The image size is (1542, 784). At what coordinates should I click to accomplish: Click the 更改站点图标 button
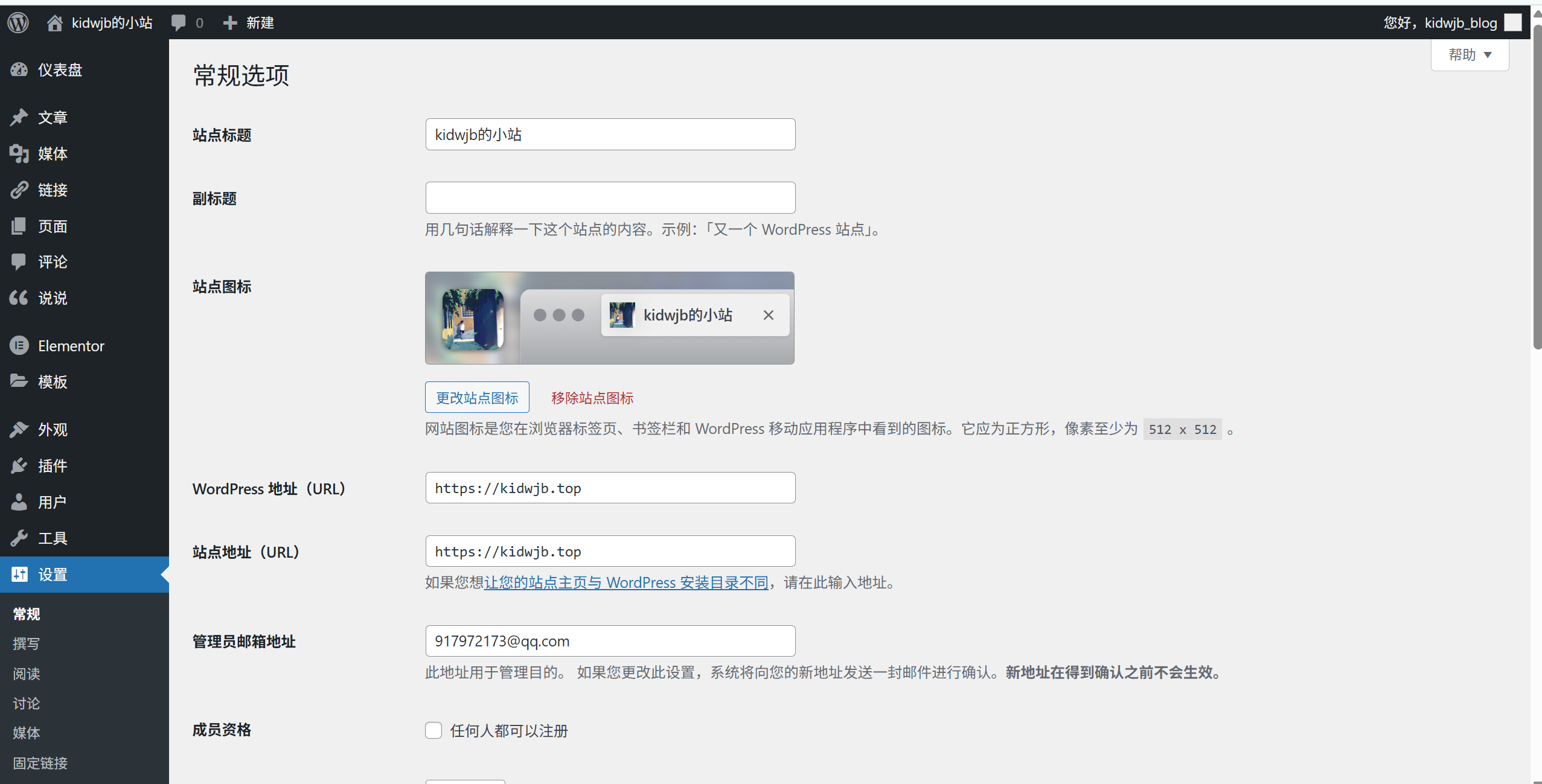click(x=477, y=398)
